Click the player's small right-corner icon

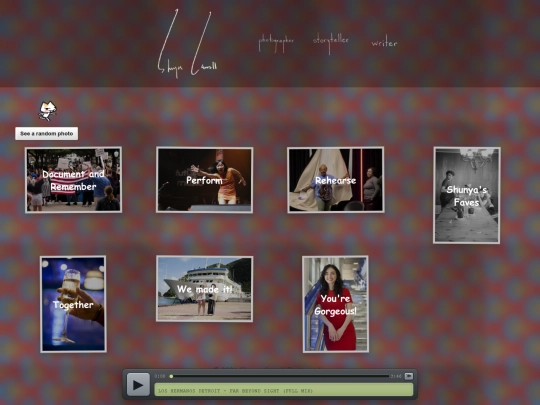point(409,376)
